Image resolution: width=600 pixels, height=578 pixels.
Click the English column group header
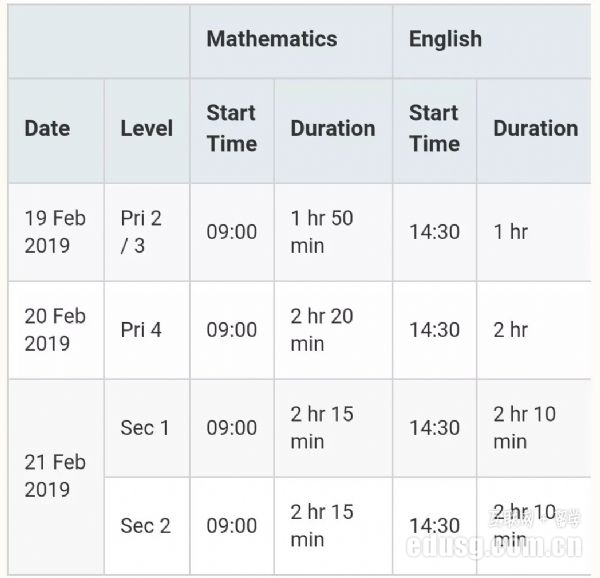point(445,40)
